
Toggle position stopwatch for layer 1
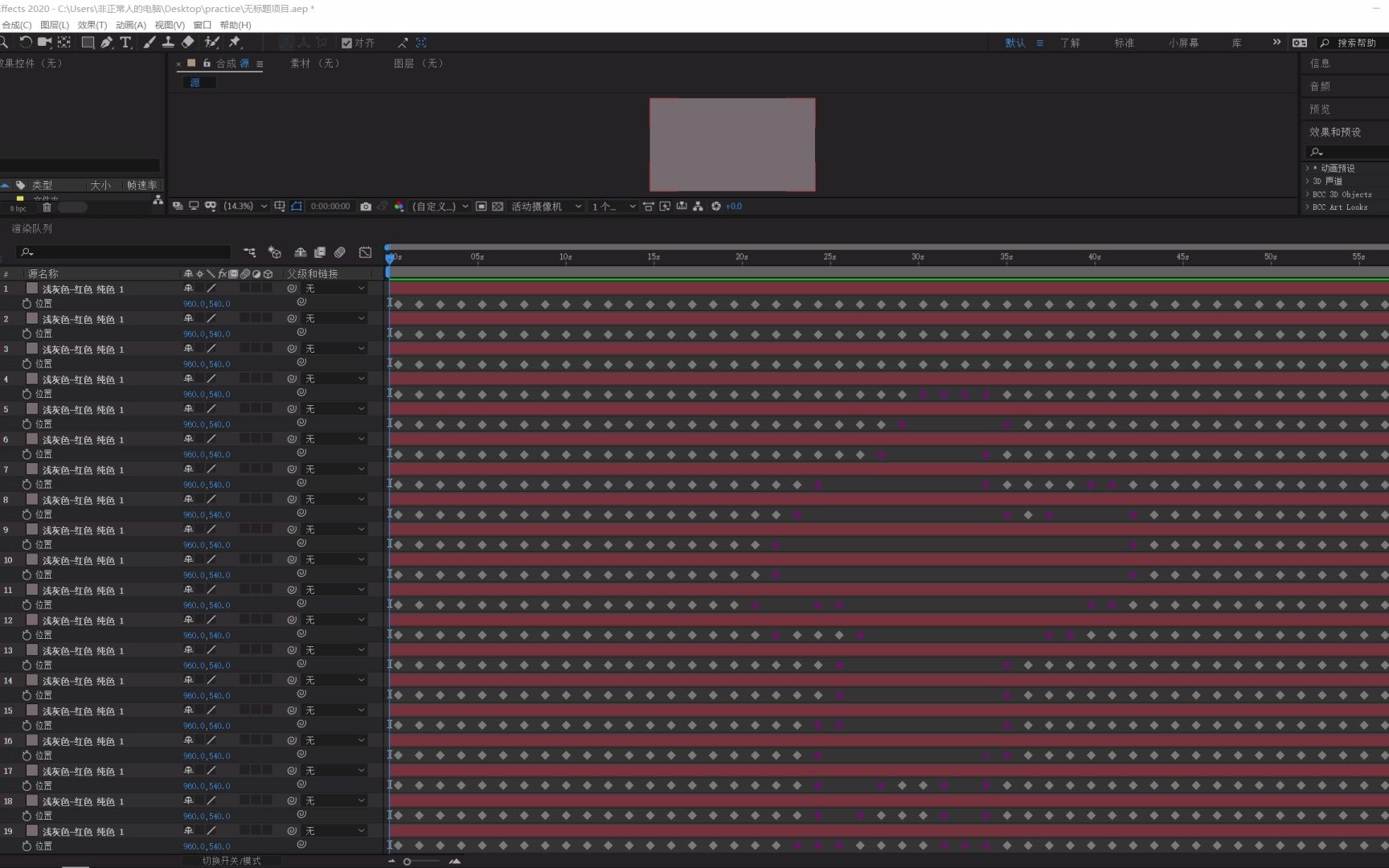tap(27, 304)
